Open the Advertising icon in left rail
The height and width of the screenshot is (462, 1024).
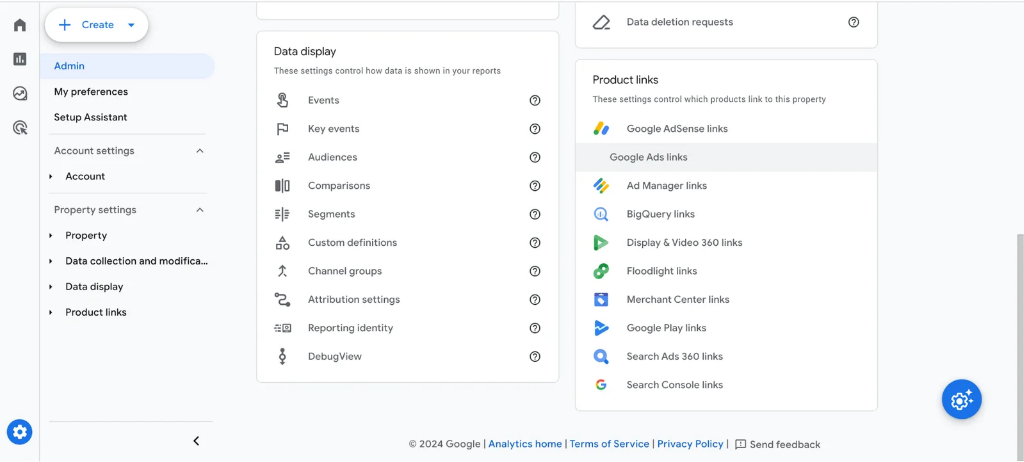20,127
